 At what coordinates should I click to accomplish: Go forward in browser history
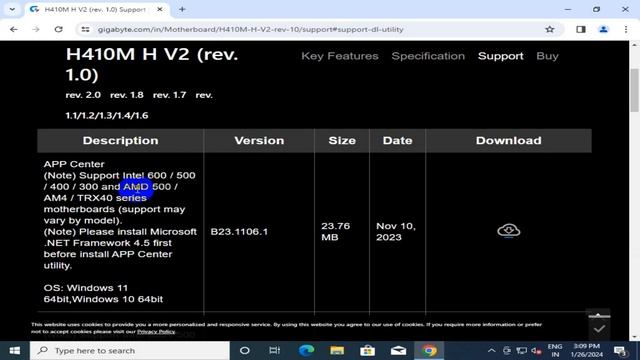click(36, 29)
